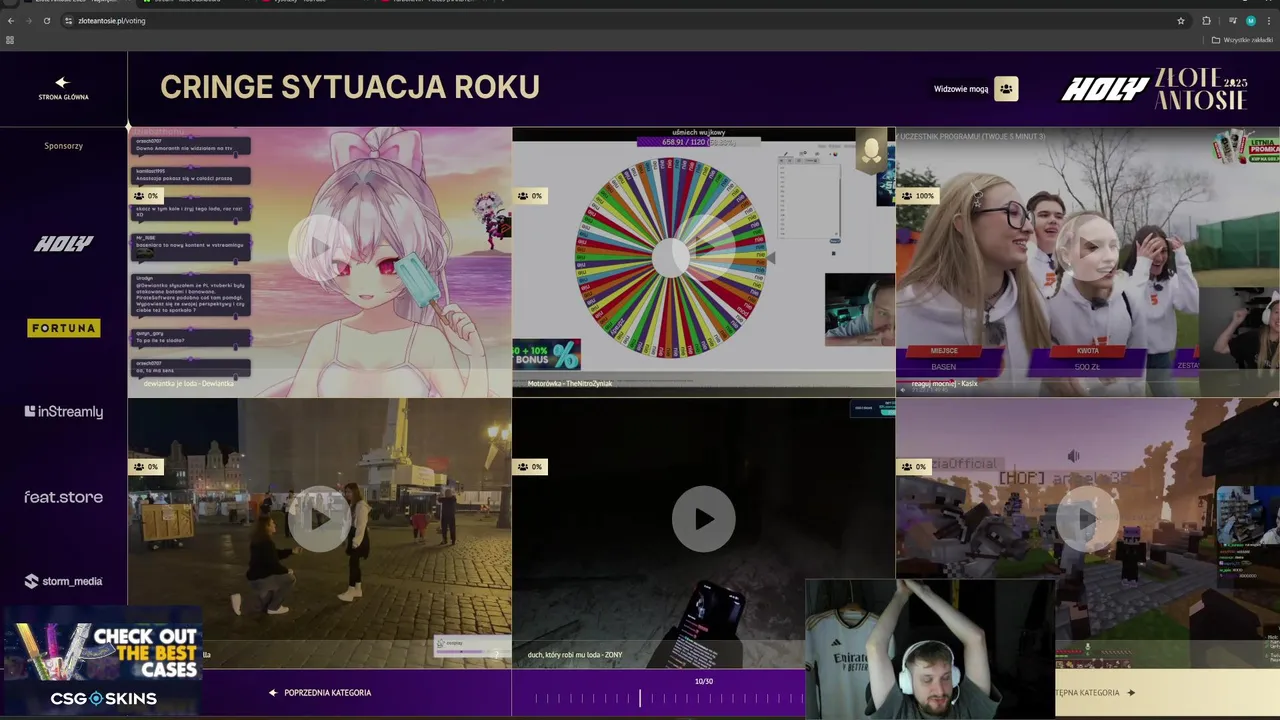Open the storm_media sponsor logo
This screenshot has width=1280, height=720.
click(x=63, y=581)
